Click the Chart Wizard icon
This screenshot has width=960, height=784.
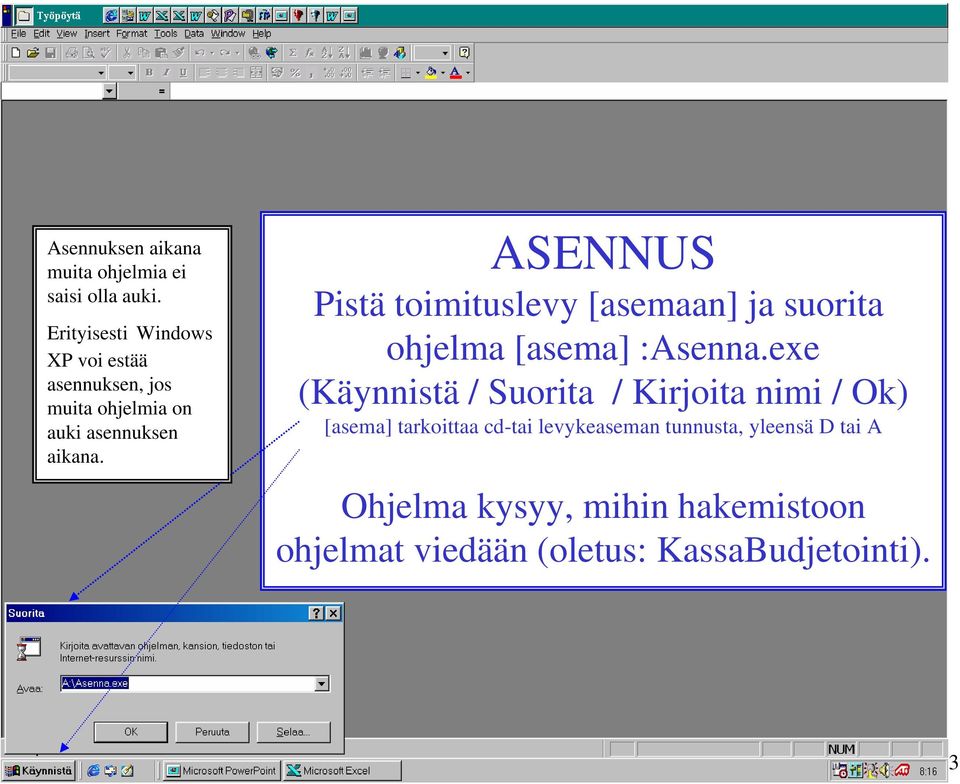(x=366, y=53)
